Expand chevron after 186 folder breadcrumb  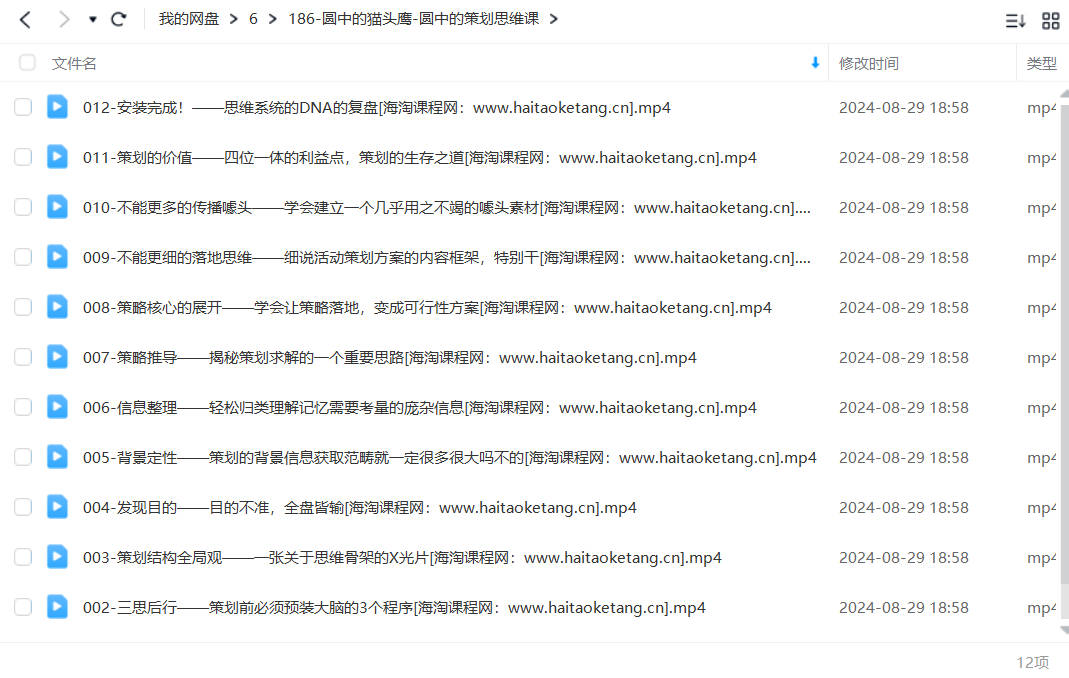554,19
